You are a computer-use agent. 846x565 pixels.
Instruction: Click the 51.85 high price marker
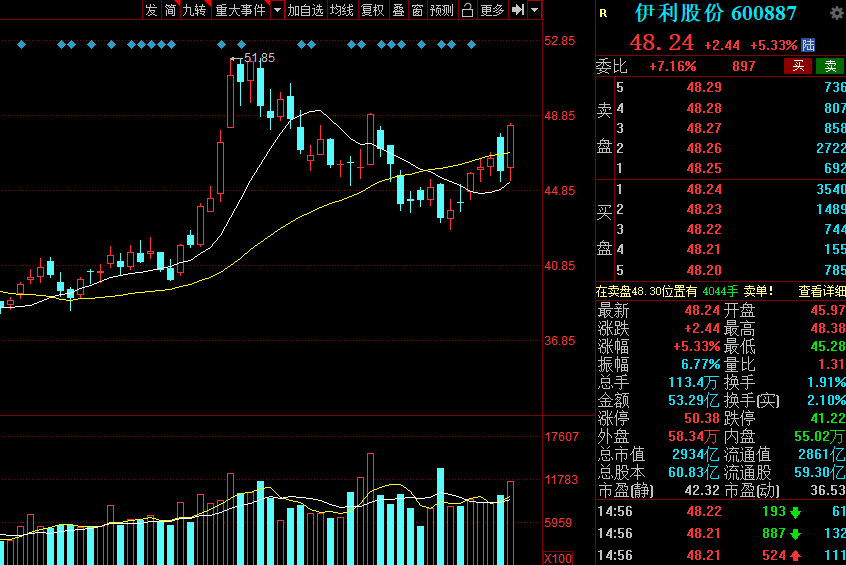tap(259, 58)
